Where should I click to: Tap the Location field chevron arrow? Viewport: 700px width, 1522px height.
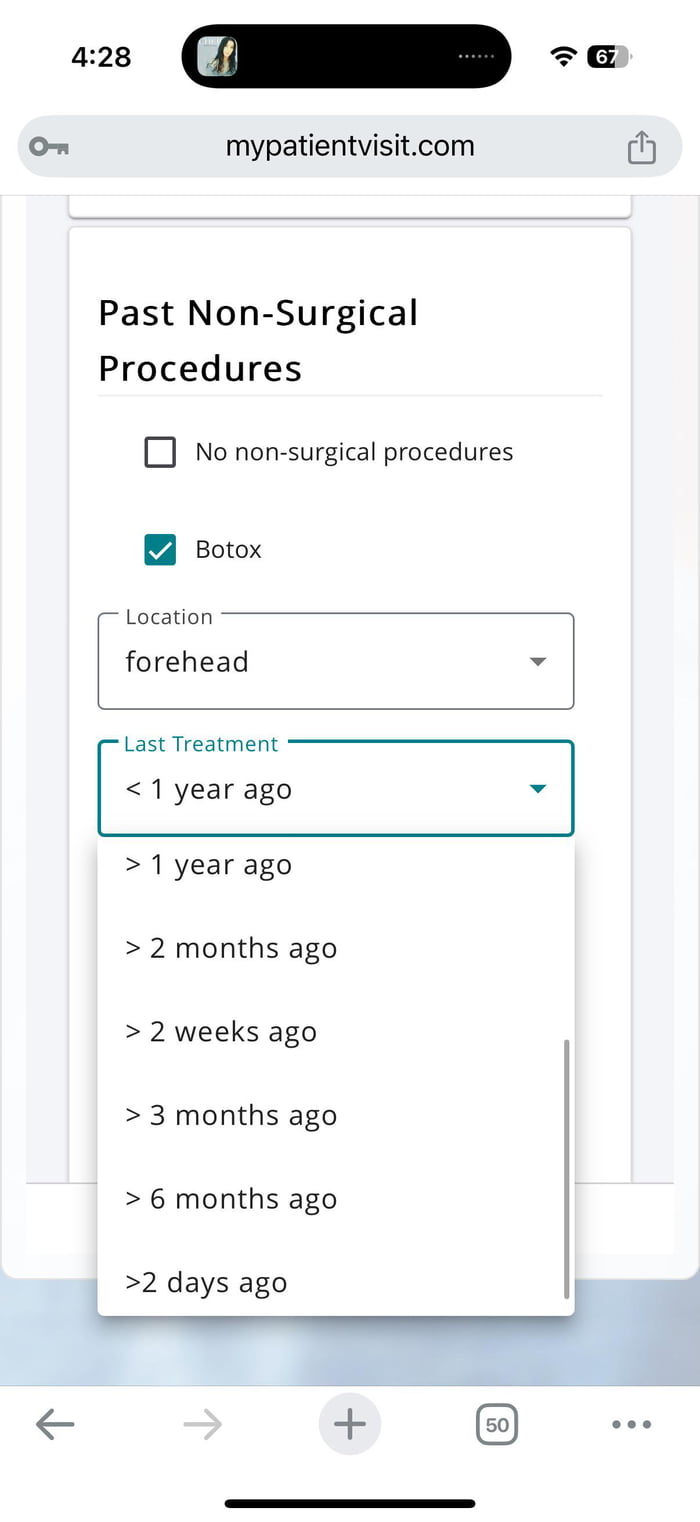[537, 661]
